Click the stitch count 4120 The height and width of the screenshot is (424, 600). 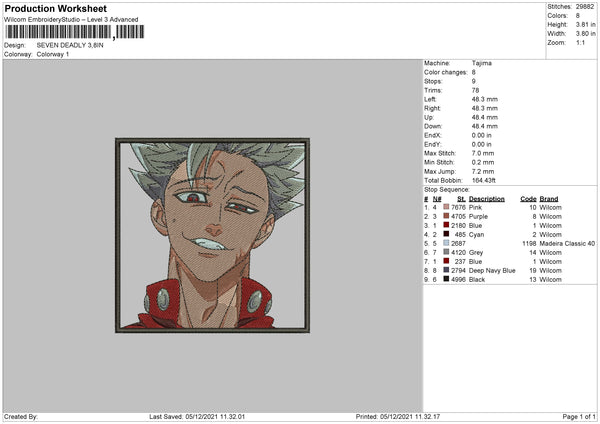coord(458,252)
